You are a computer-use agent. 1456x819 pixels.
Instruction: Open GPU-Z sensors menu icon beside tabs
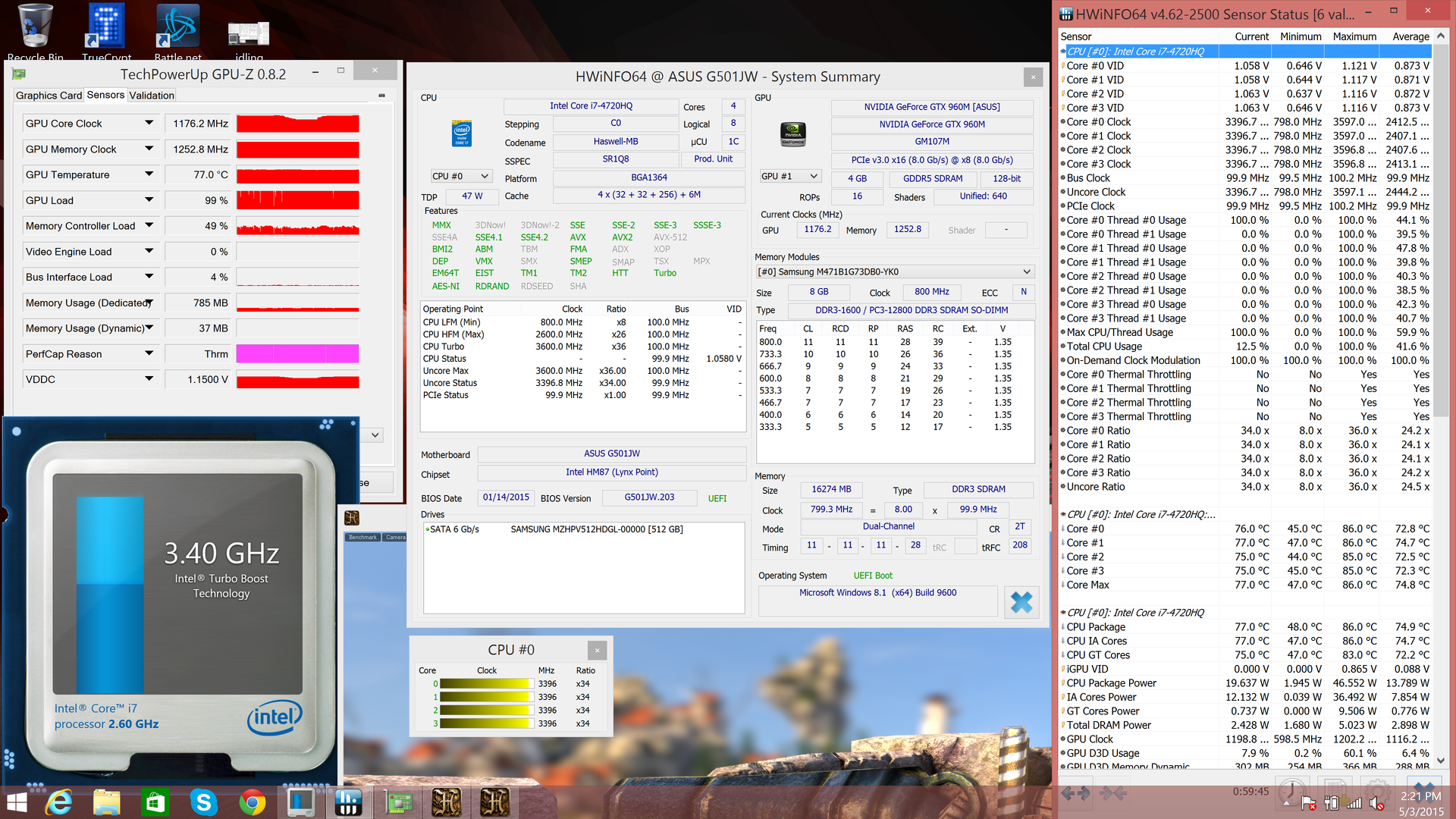[381, 96]
